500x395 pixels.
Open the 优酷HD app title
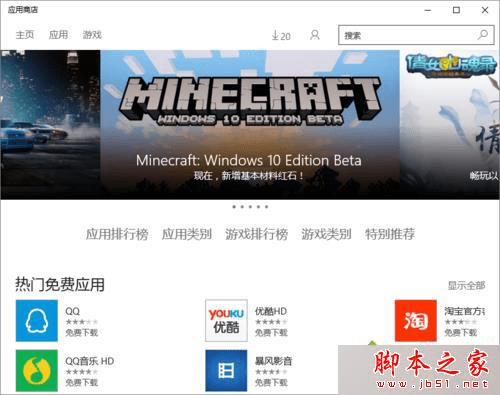tap(271, 311)
